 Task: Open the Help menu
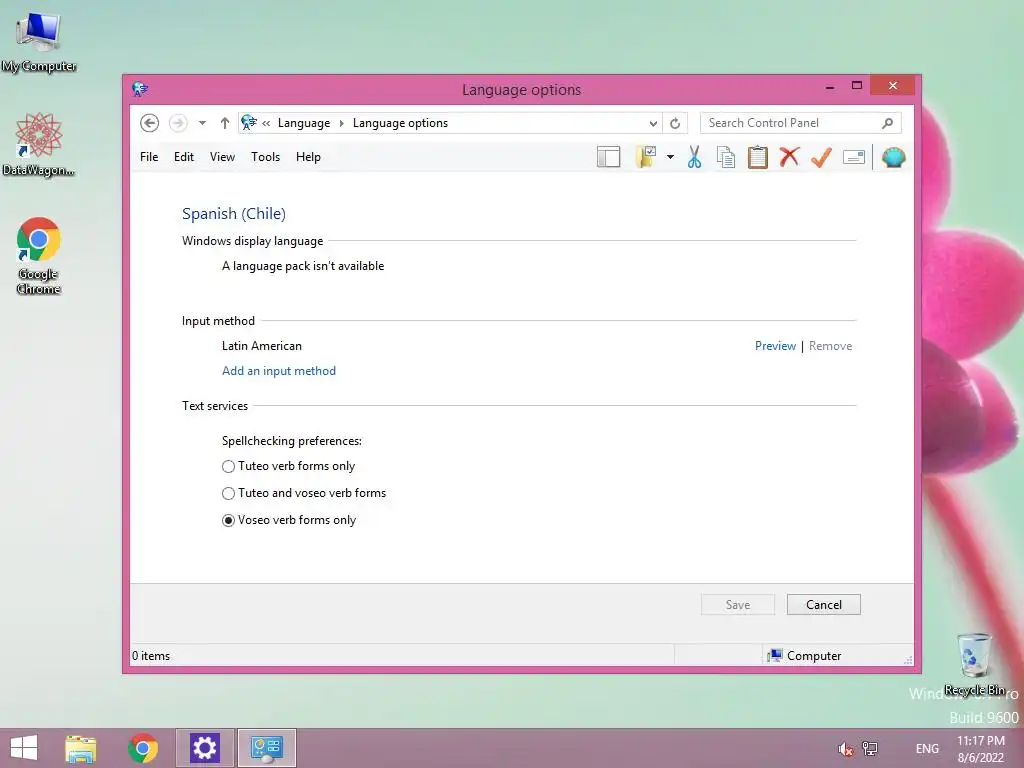tap(308, 157)
